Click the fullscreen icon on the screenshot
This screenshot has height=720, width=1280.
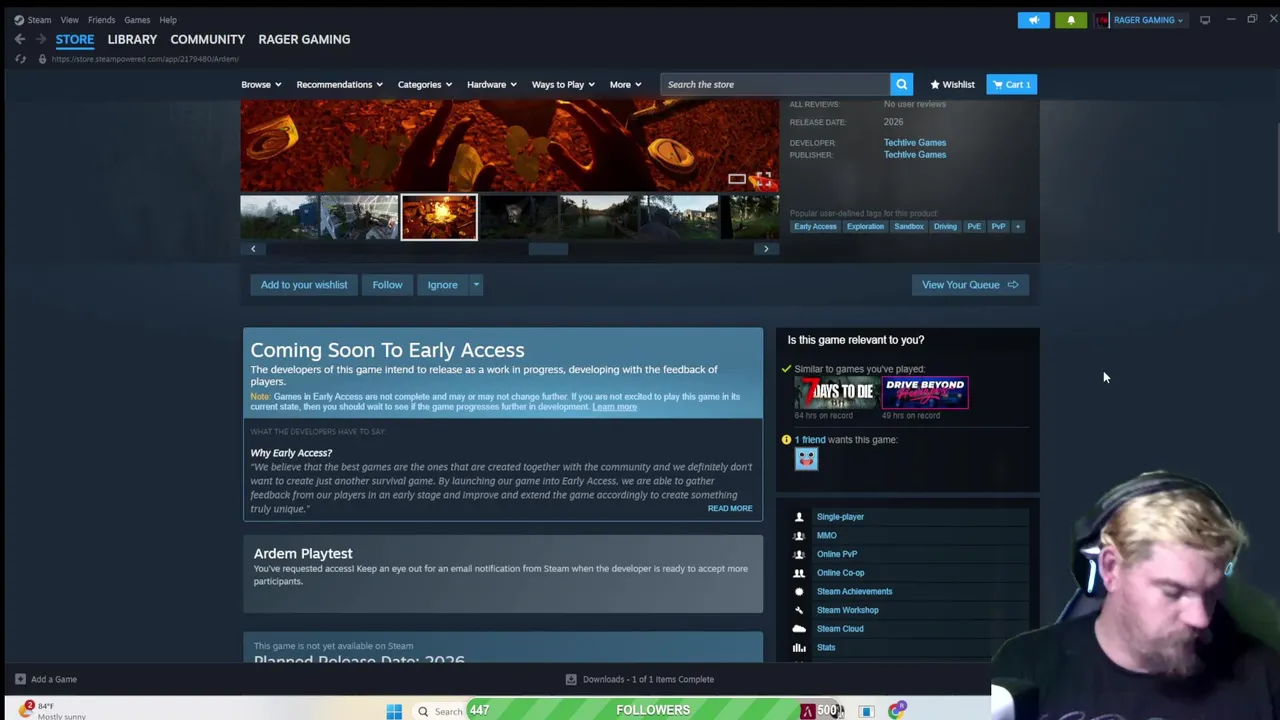(763, 180)
